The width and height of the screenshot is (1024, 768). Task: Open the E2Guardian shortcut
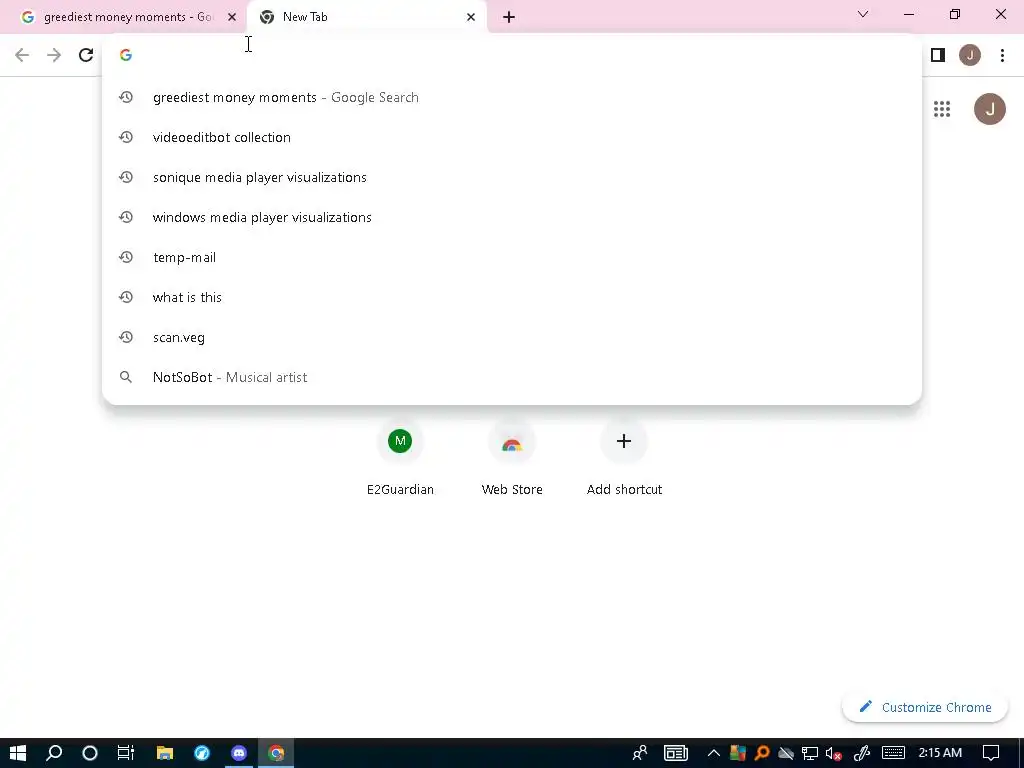400,457
